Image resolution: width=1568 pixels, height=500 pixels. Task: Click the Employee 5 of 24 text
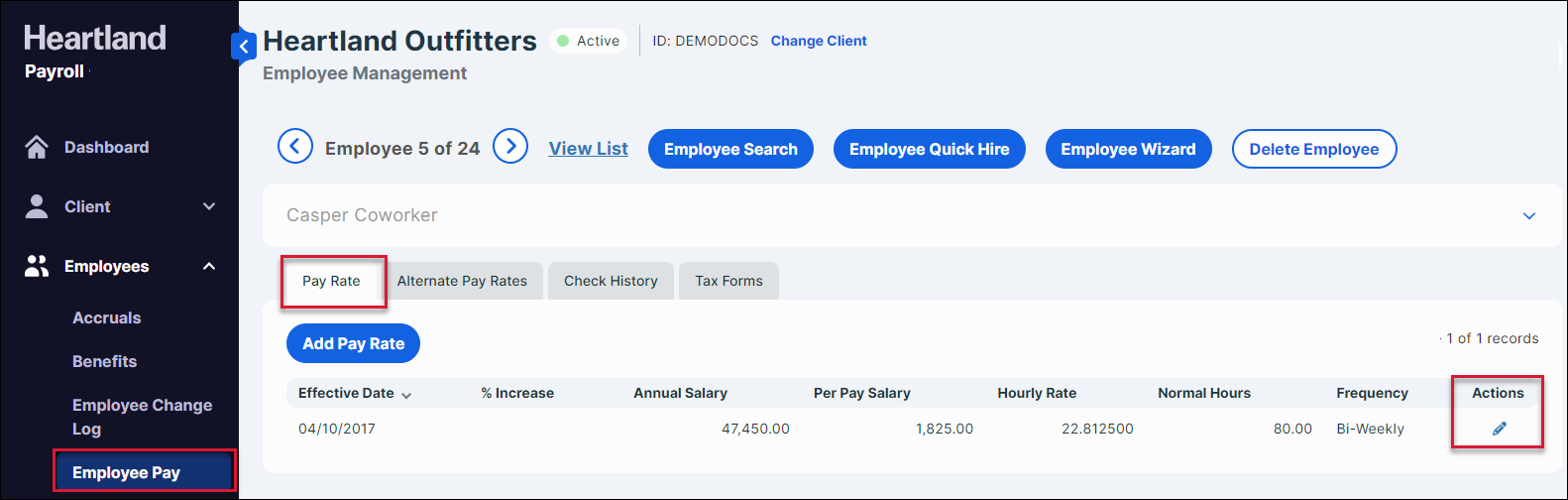point(402,149)
